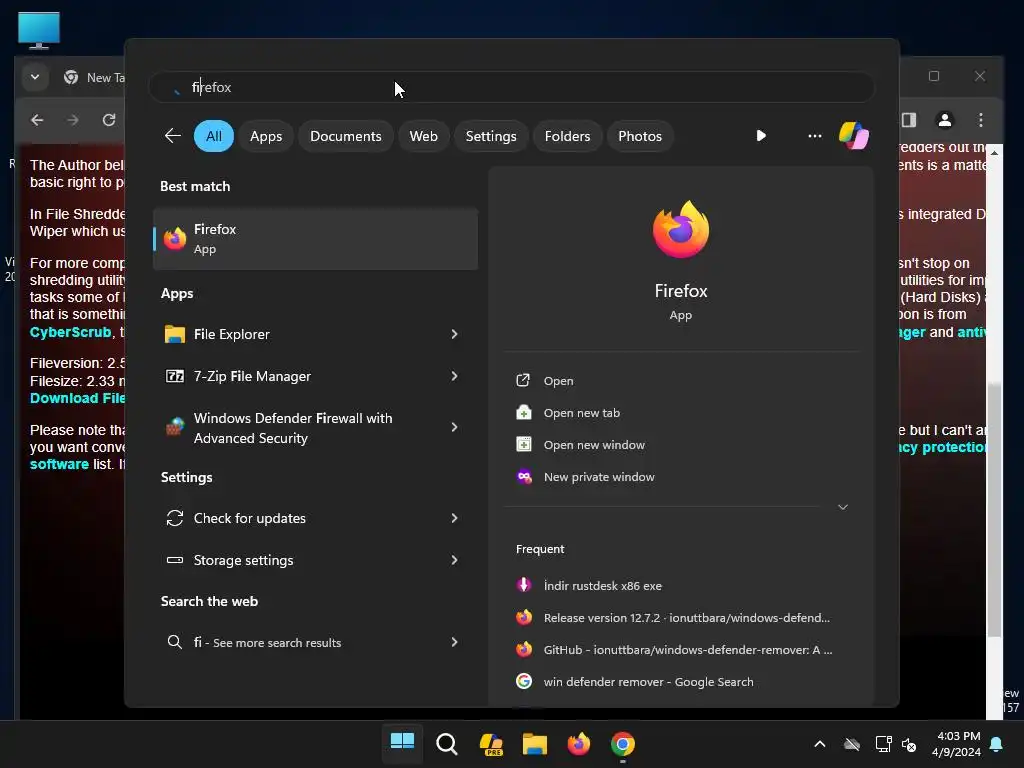Open the Copilot icon in search panel
Viewport: 1024px width, 768px height.
(x=854, y=136)
